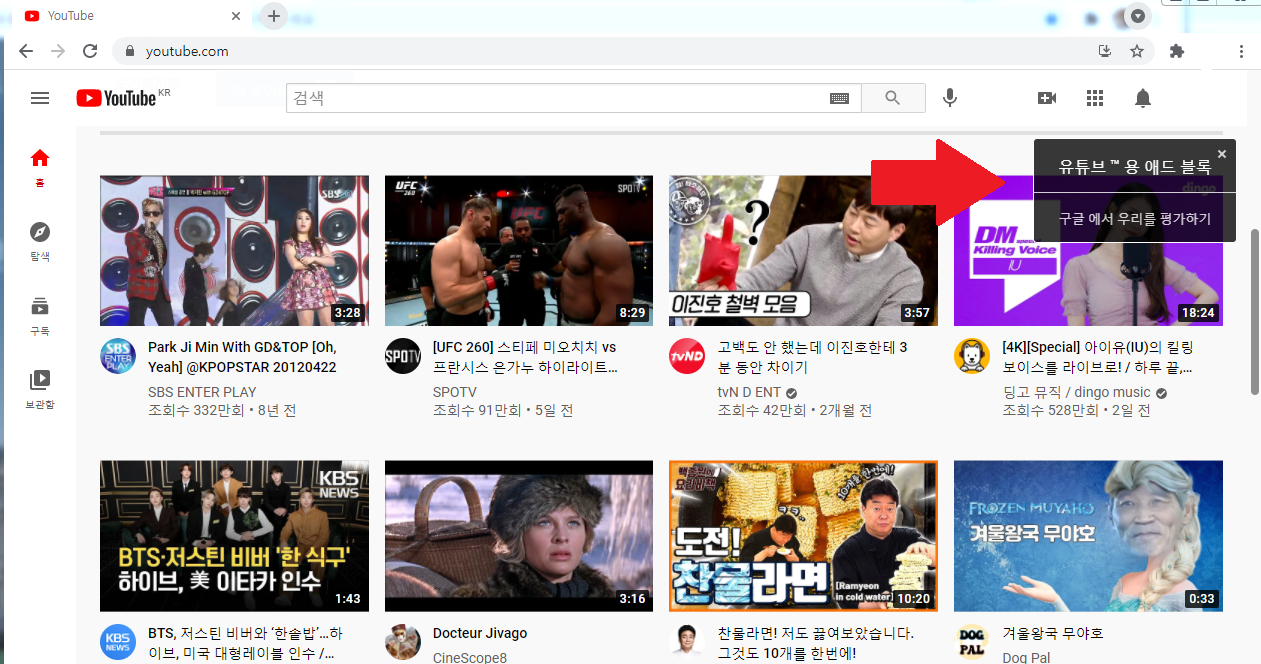1261x664 pixels.
Task: Open KBS News channel avatar
Action: coord(118,642)
